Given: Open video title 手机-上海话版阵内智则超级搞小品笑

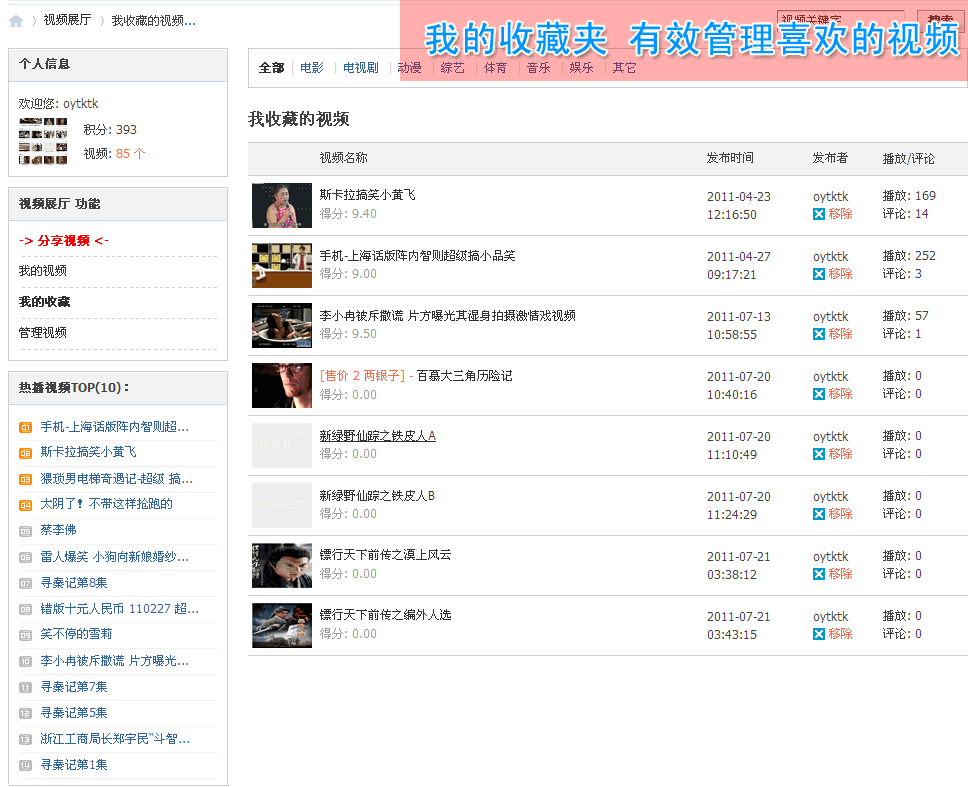Looking at the screenshot, I should click(x=417, y=256).
